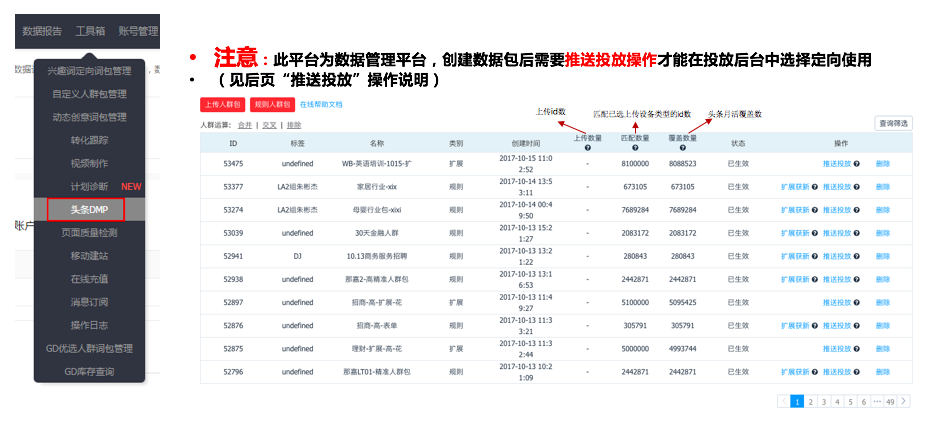Go to page 6 in pagination
928x424 pixels.
click(863, 401)
